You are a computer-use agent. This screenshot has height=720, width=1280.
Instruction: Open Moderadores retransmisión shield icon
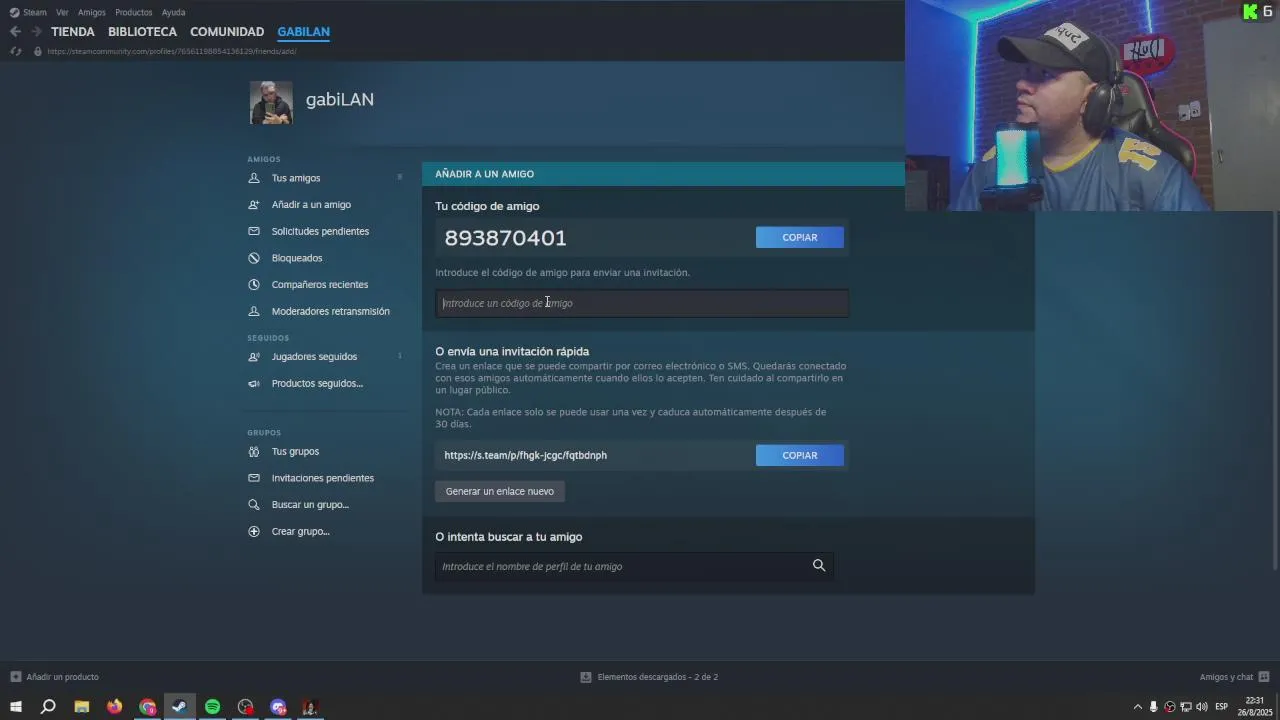pos(254,311)
